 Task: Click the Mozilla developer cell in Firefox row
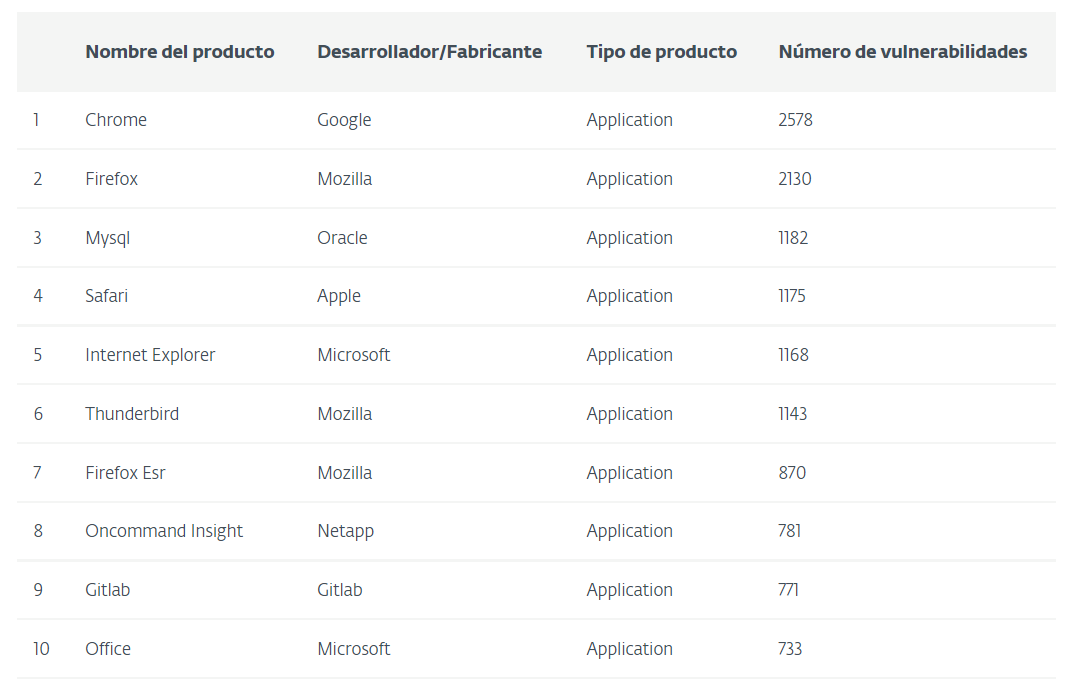pyautogui.click(x=344, y=179)
